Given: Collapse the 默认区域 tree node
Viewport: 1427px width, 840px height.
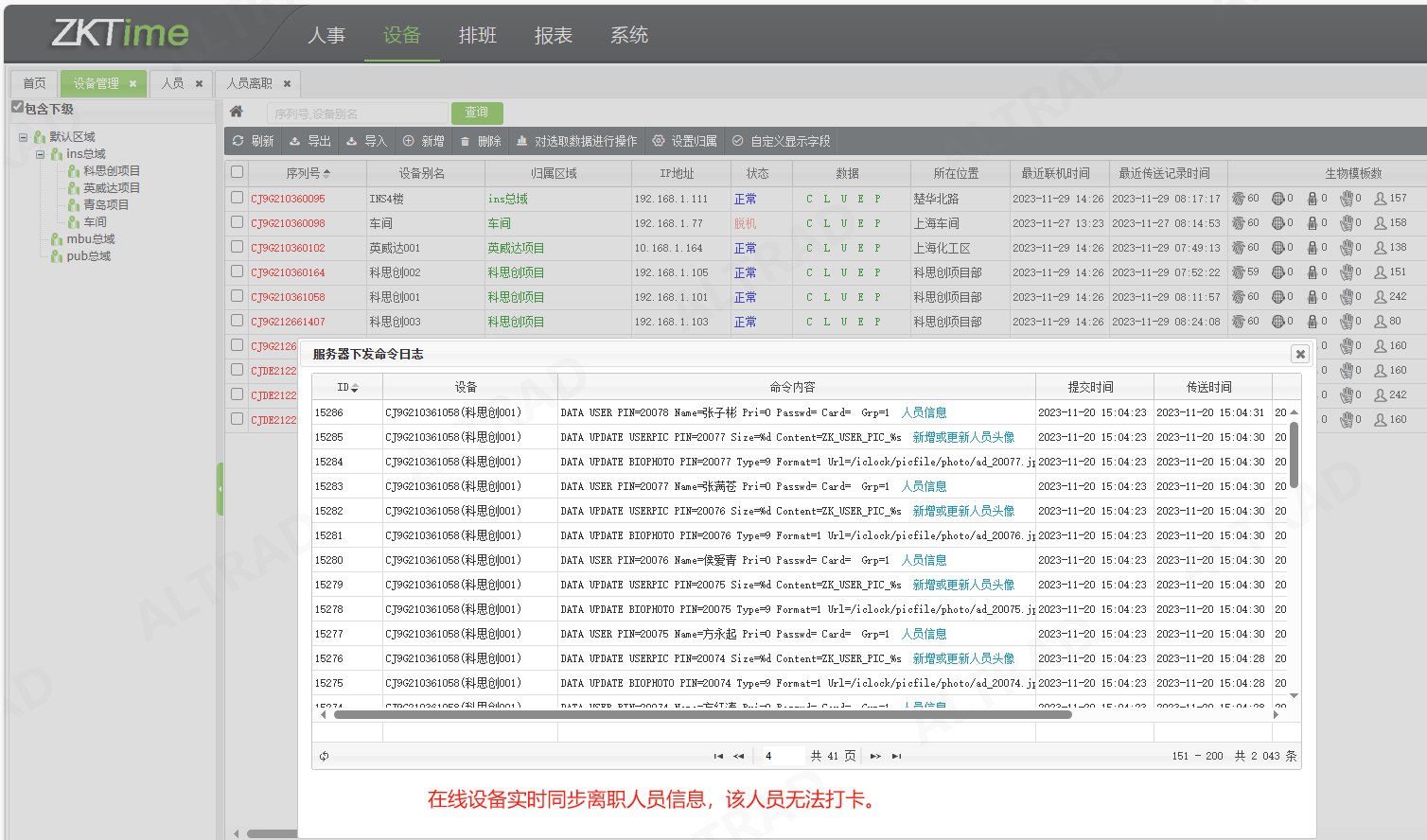Looking at the screenshot, I should pyautogui.click(x=24, y=137).
